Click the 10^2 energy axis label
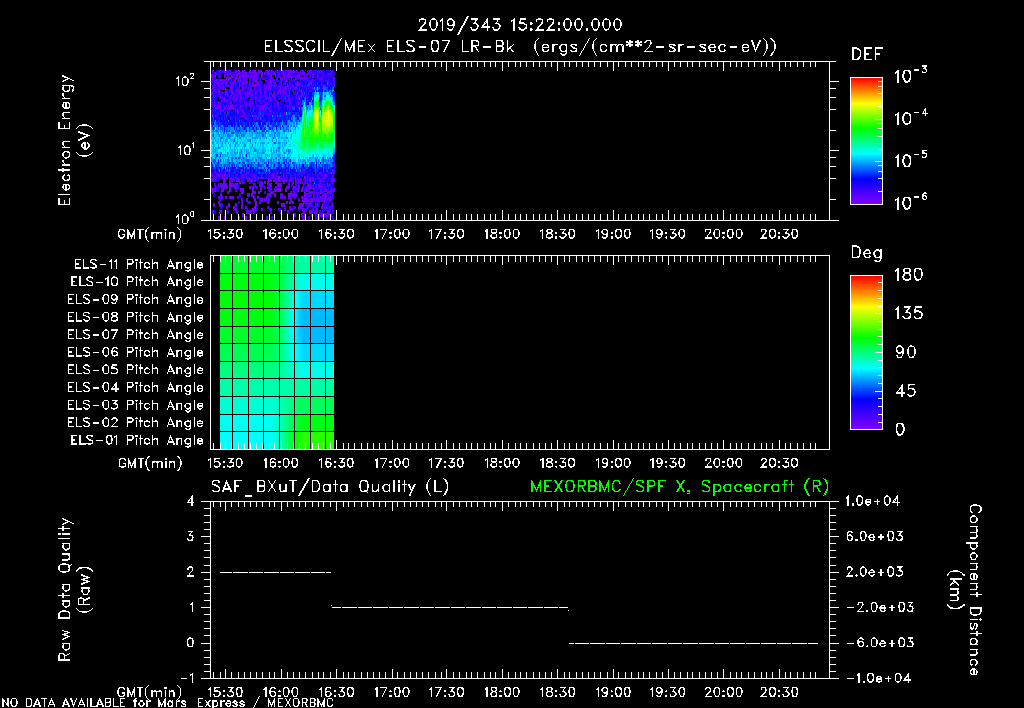 pos(185,81)
